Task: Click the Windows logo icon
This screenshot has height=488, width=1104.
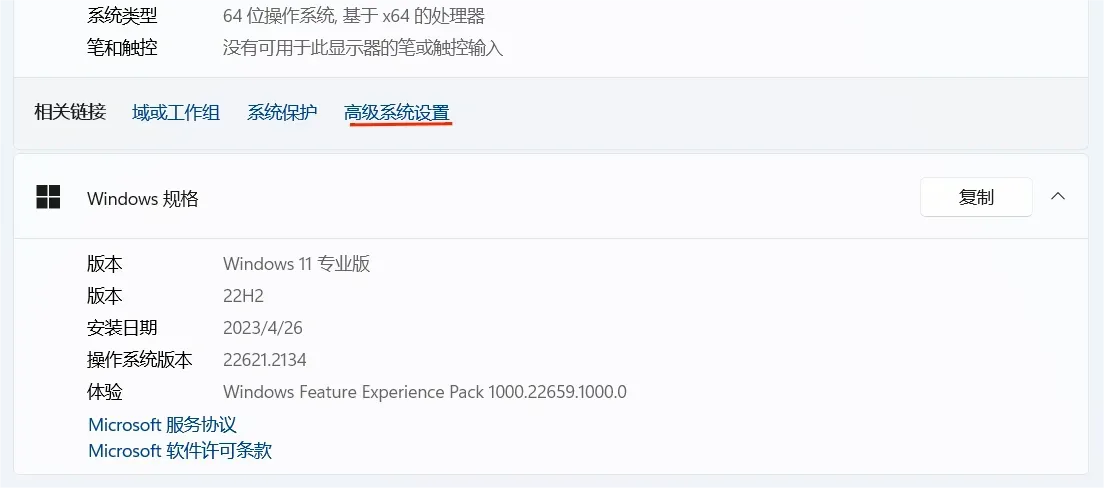Action: [48, 197]
